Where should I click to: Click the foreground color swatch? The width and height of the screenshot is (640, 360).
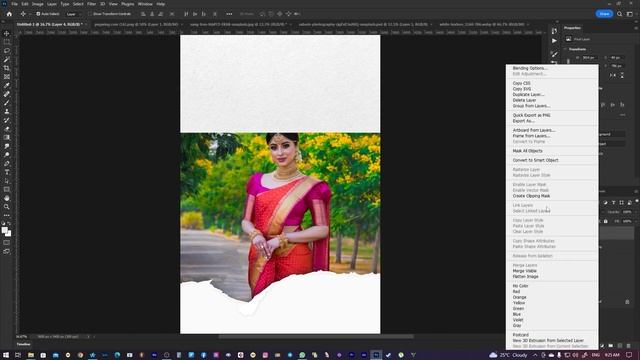click(4, 230)
